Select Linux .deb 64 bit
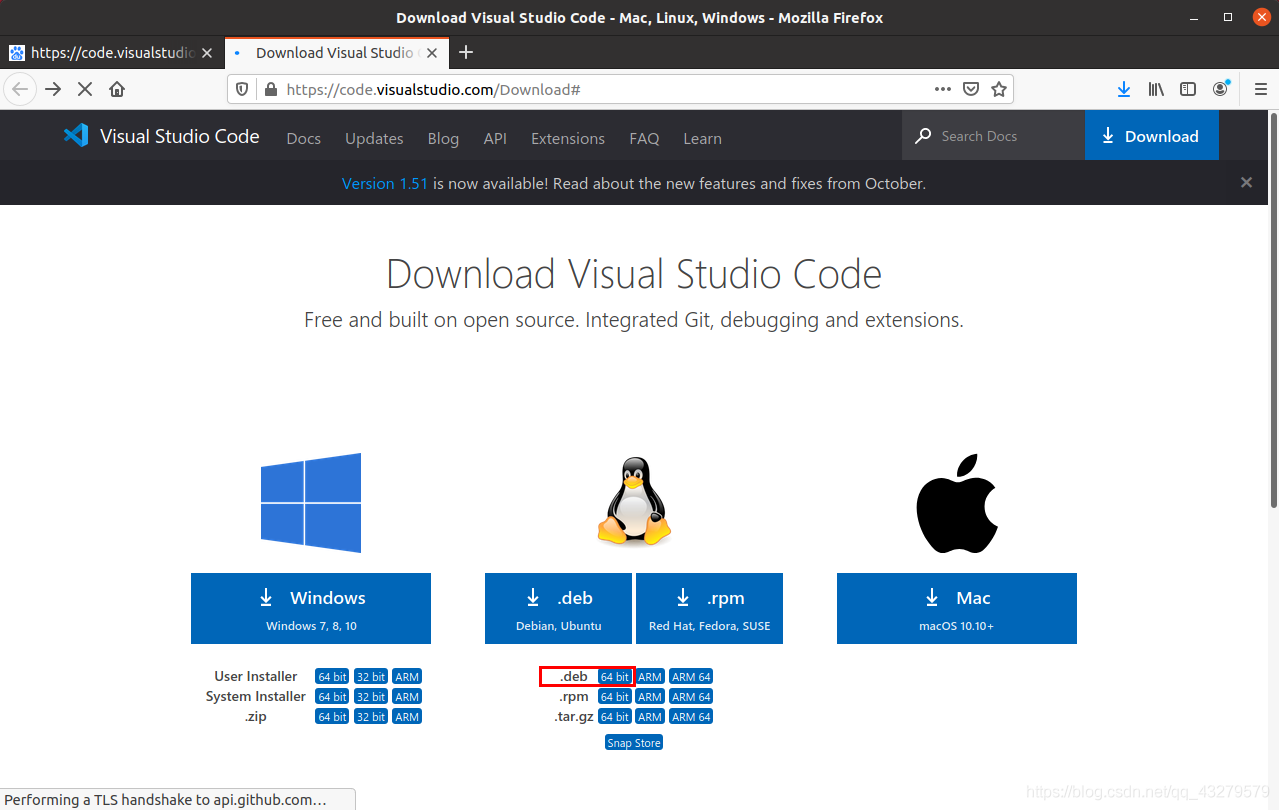This screenshot has width=1279, height=810. coord(615,677)
